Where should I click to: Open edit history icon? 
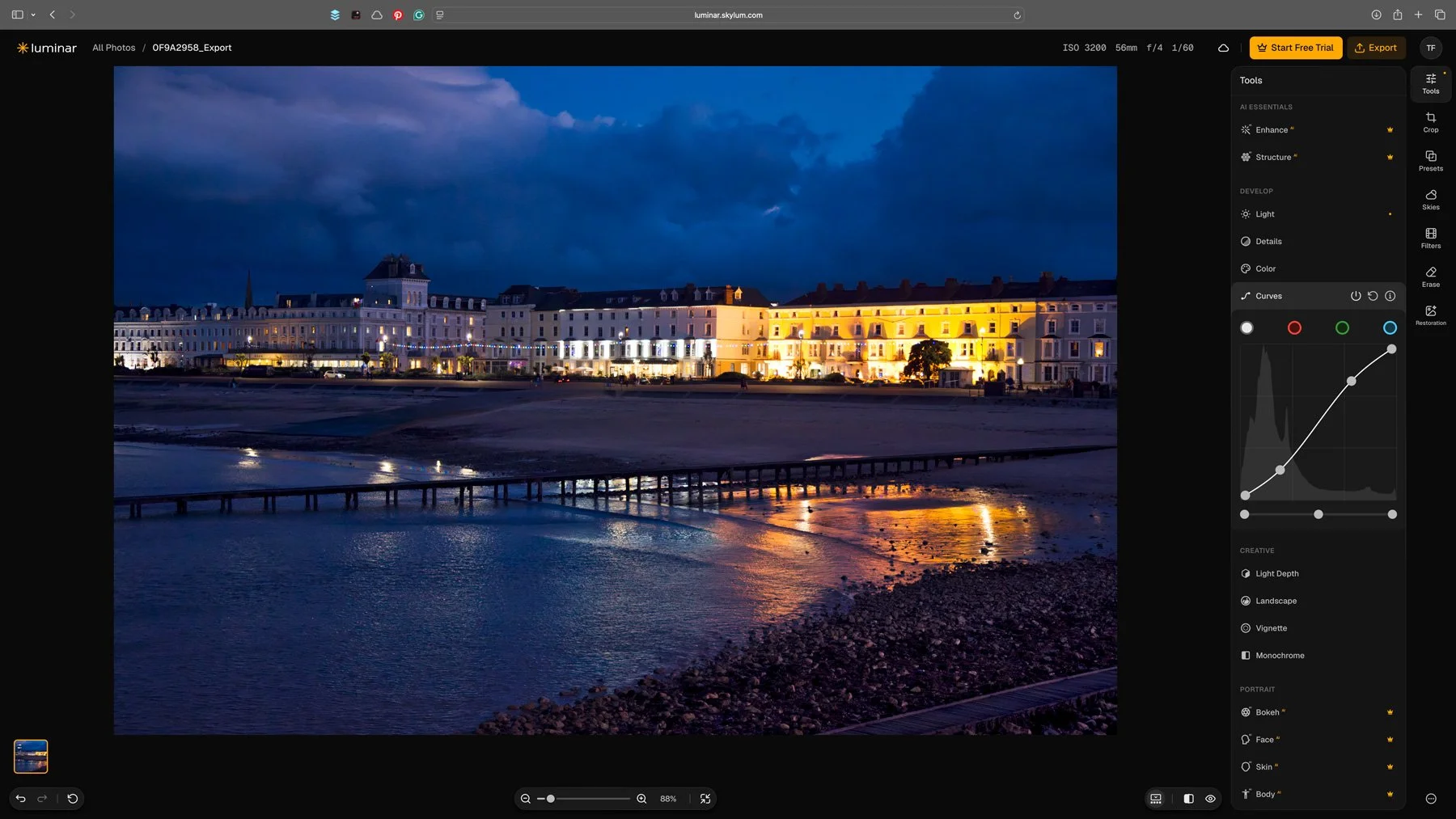click(x=73, y=799)
